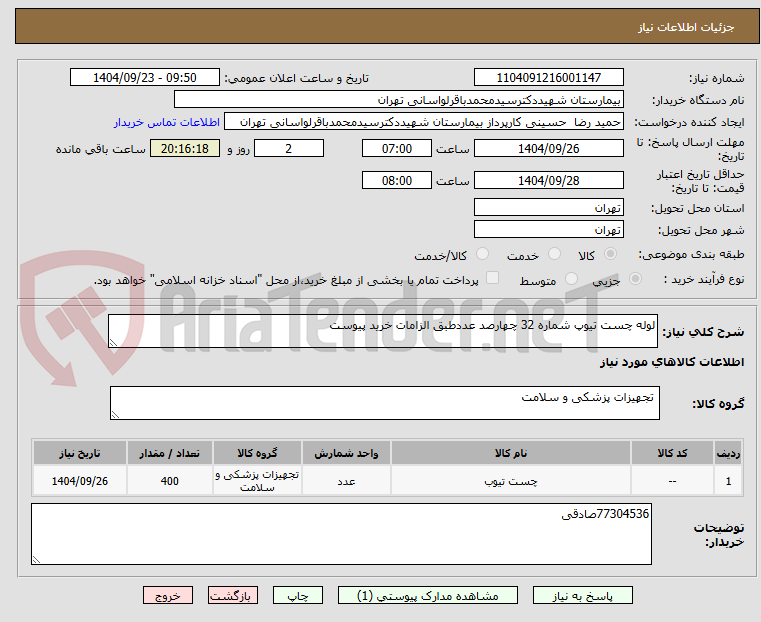Click the deadline time 07:00 field
This screenshot has height=622, width=761.
[397, 148]
